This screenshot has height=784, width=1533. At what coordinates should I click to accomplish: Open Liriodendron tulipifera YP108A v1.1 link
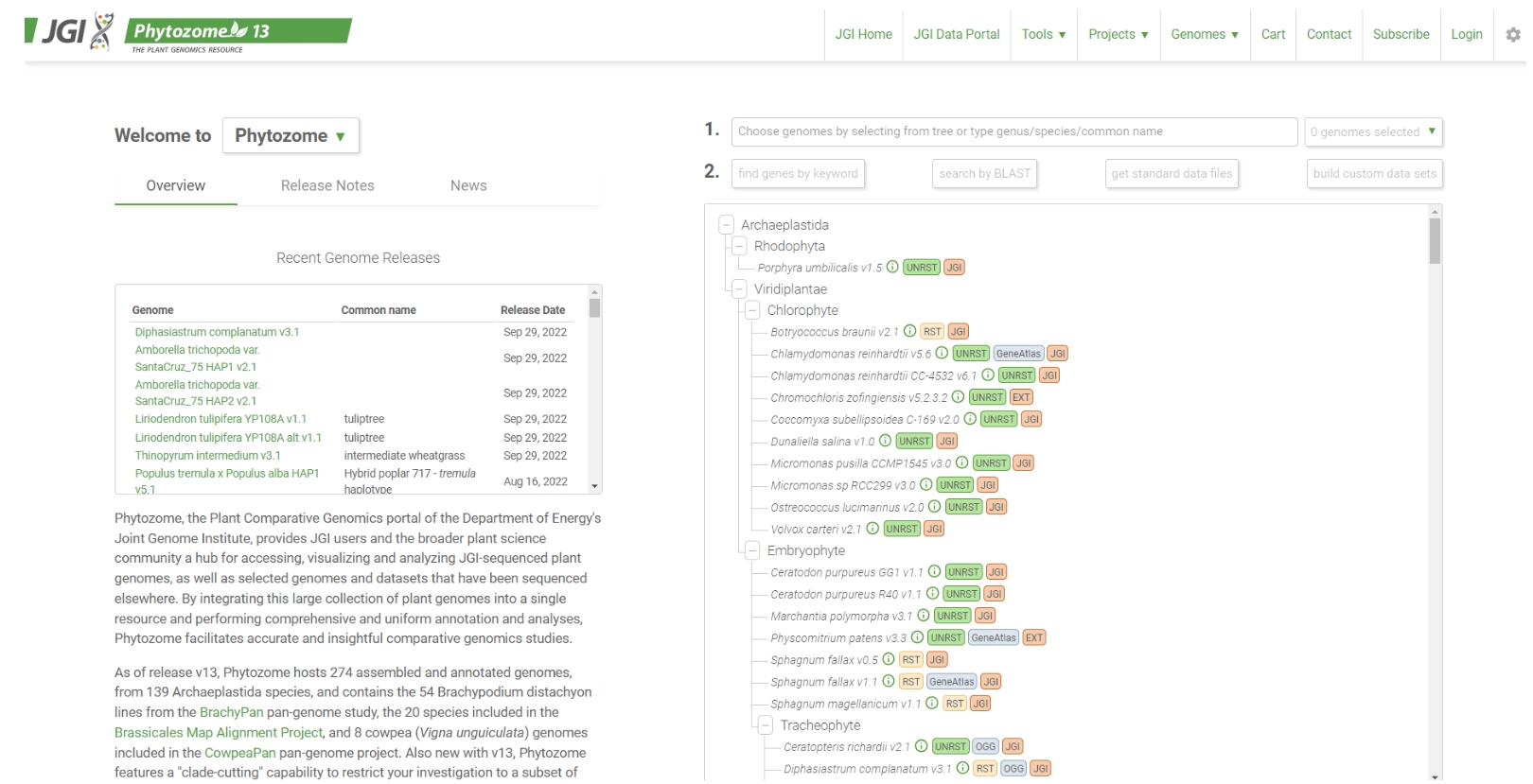tap(220, 419)
